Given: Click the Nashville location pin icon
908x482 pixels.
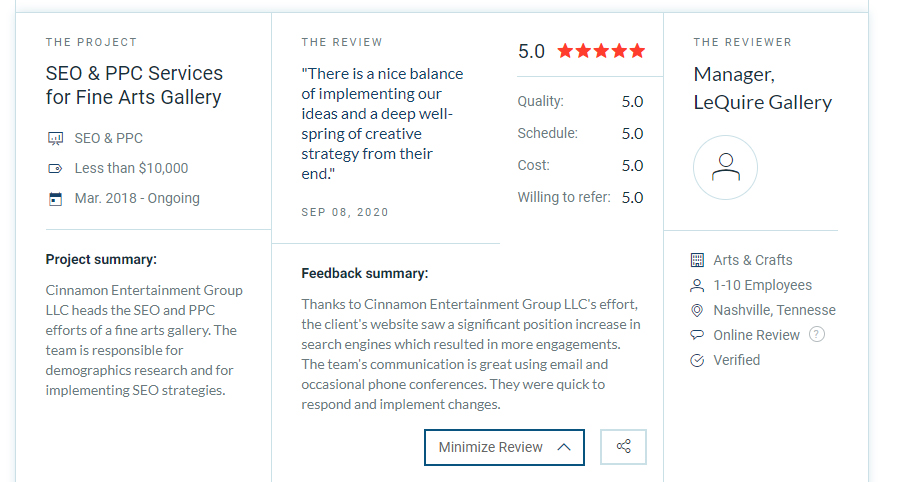Looking at the screenshot, I should pyautogui.click(x=697, y=310).
